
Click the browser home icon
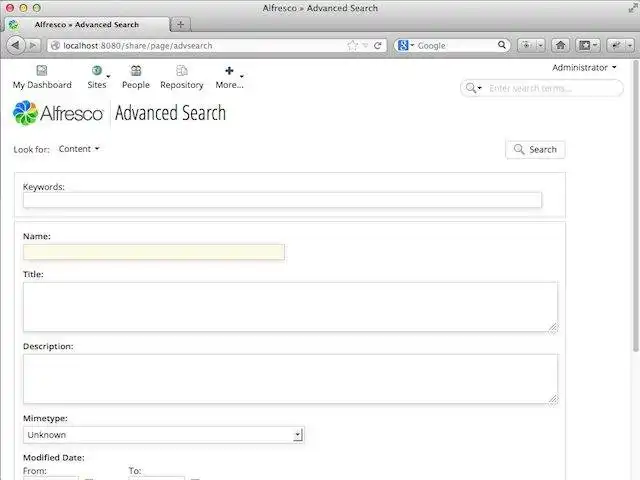560,45
